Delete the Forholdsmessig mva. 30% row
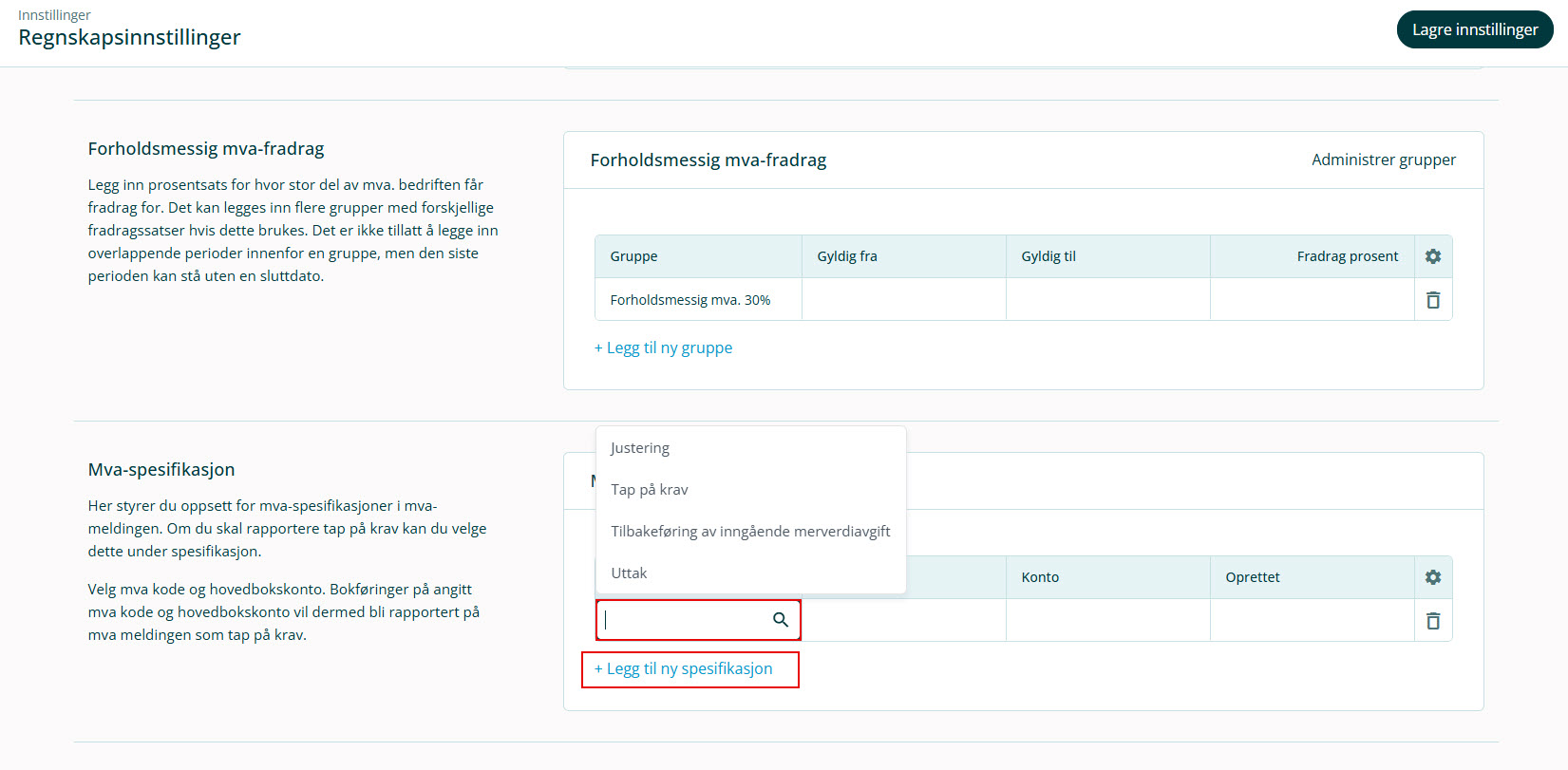Image resolution: width=1568 pixels, height=770 pixels. tap(1432, 300)
